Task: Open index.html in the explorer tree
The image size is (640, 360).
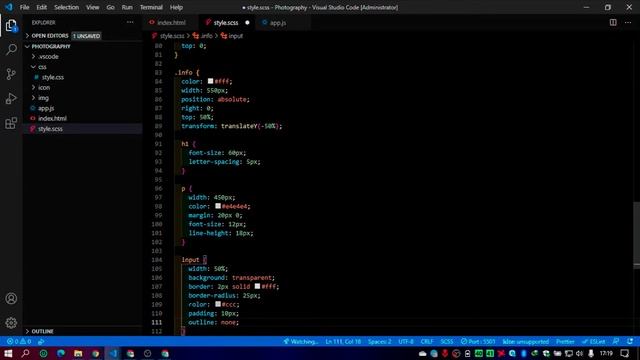Action: tap(52, 118)
